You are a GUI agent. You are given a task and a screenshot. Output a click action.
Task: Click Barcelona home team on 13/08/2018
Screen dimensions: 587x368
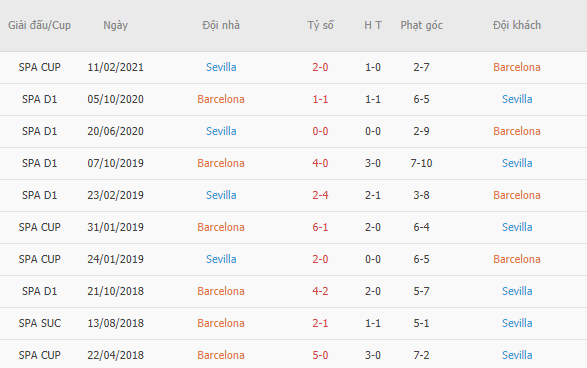click(221, 323)
